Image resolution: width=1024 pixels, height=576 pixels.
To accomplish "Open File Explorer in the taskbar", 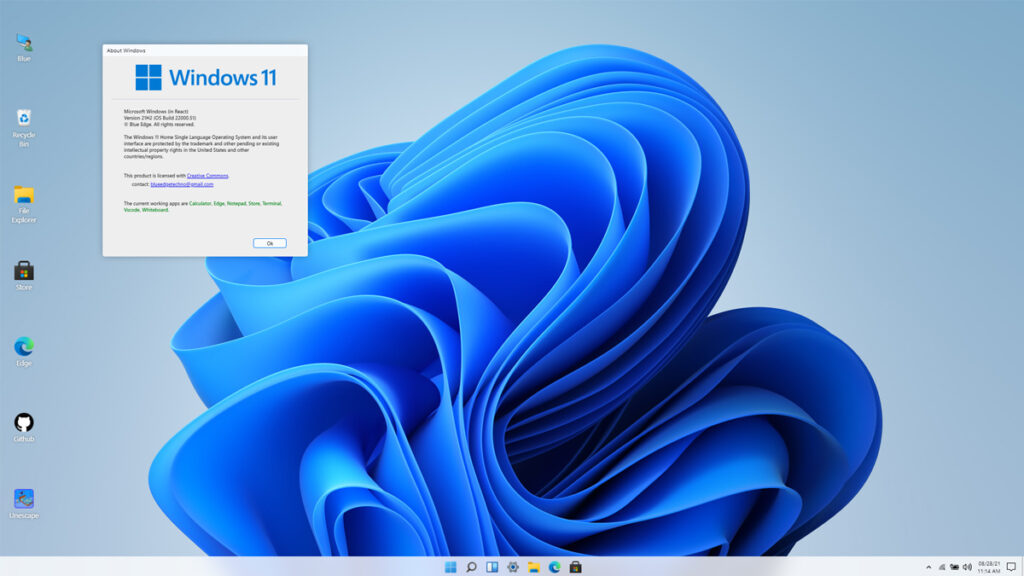I will tap(534, 567).
